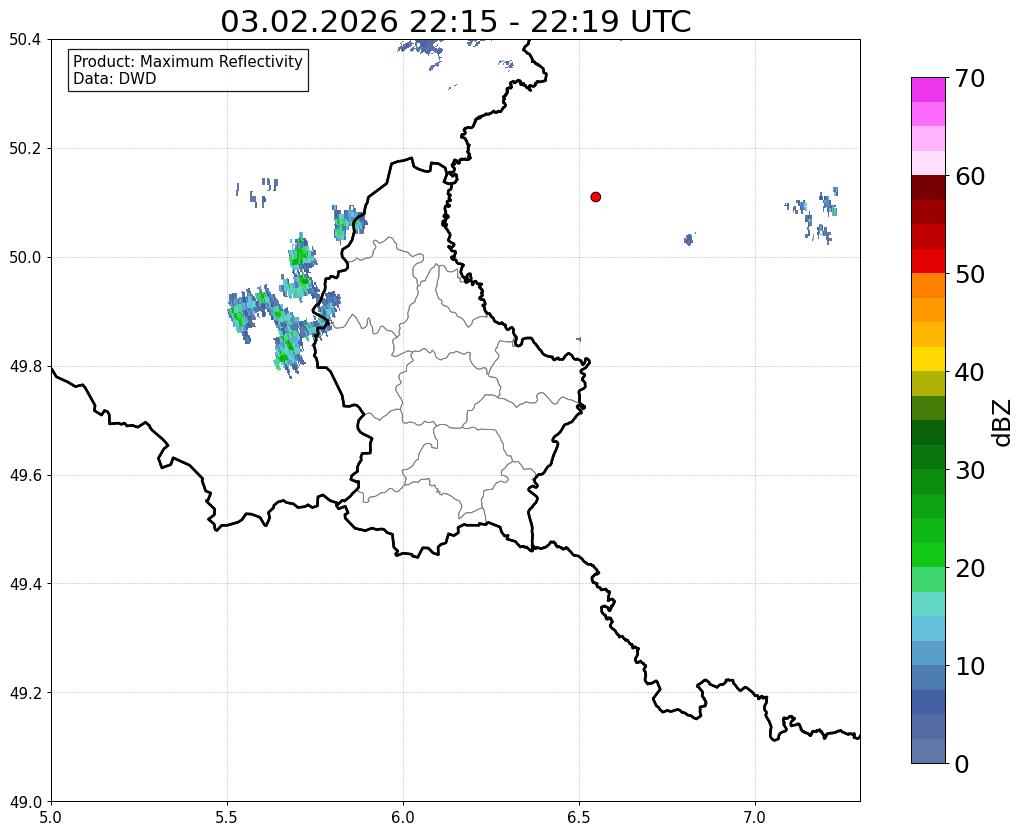Click the 50 tick on colorbar
Viewport: 1023px width, 834px height.
pyautogui.click(x=970, y=274)
